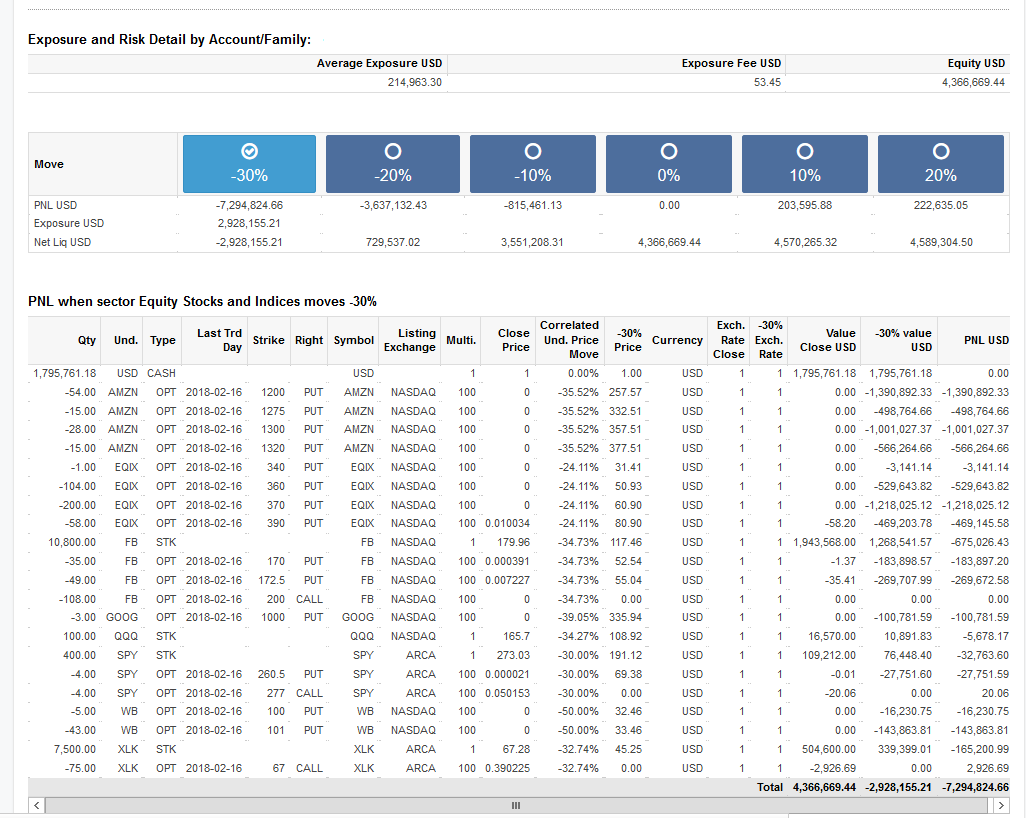Select the -10% move scenario
The width and height of the screenshot is (1026, 818).
pos(533,164)
